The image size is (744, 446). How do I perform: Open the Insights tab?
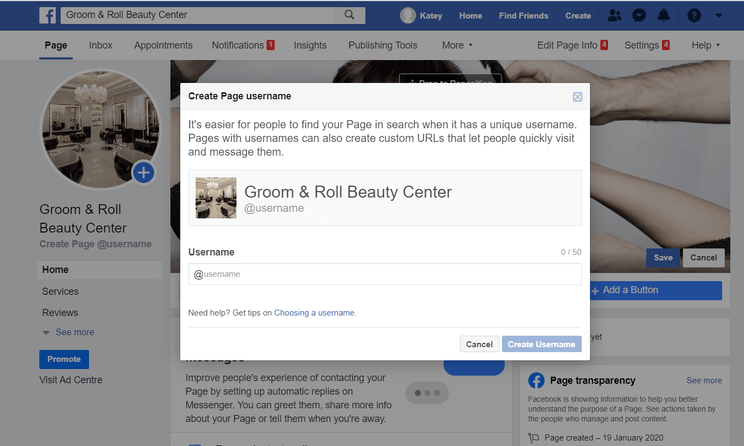(310, 45)
